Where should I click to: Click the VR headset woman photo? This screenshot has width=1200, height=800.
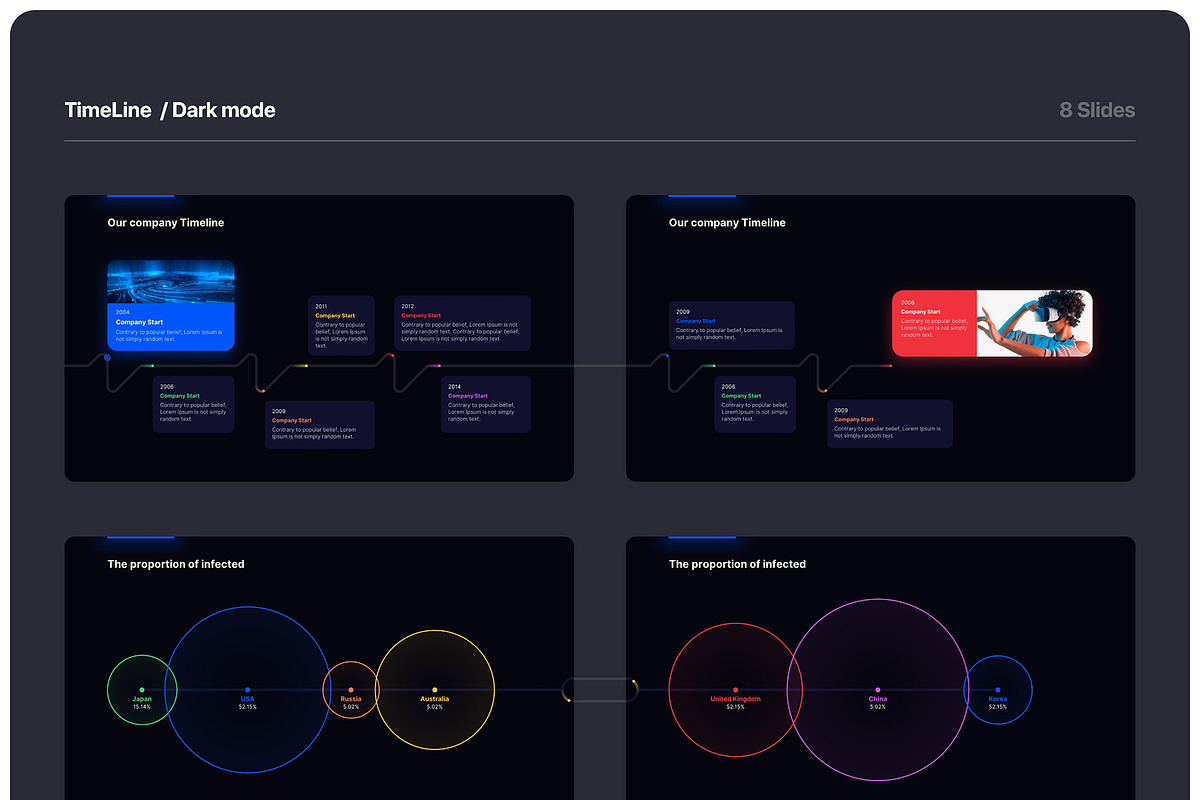coord(1034,323)
